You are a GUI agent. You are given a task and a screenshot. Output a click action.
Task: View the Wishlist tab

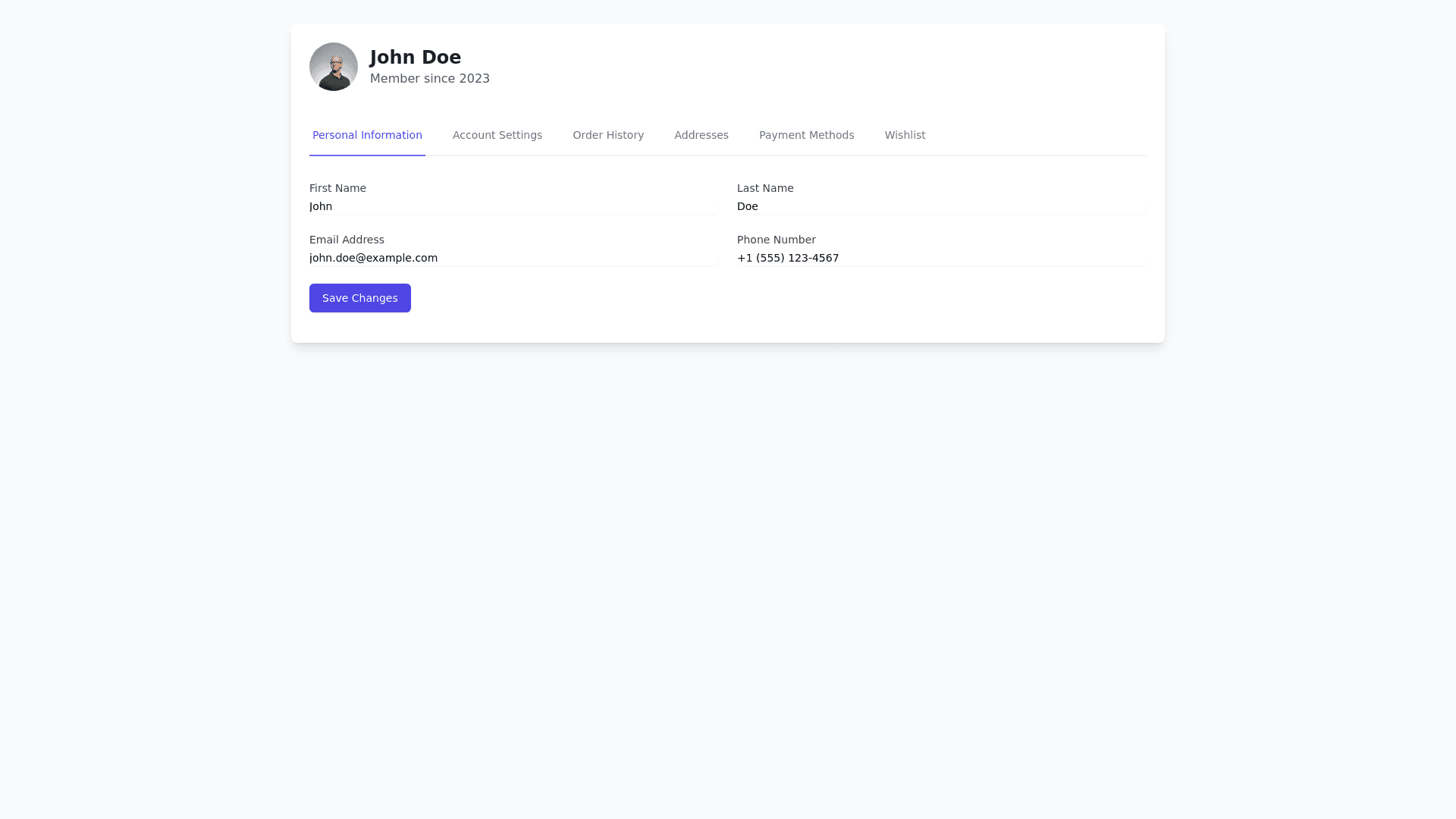[x=905, y=135]
